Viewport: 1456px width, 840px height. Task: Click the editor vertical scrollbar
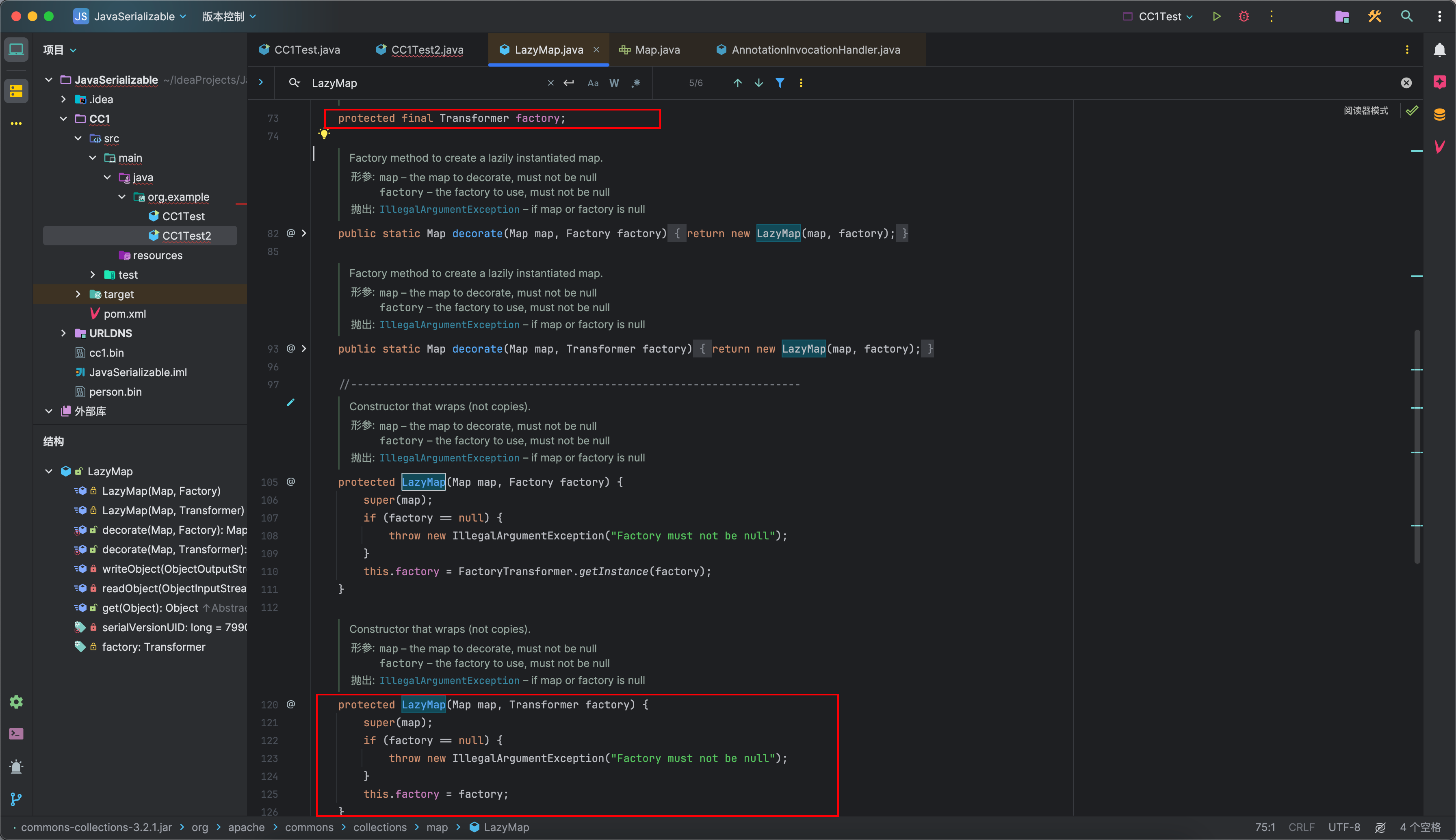point(1417,446)
